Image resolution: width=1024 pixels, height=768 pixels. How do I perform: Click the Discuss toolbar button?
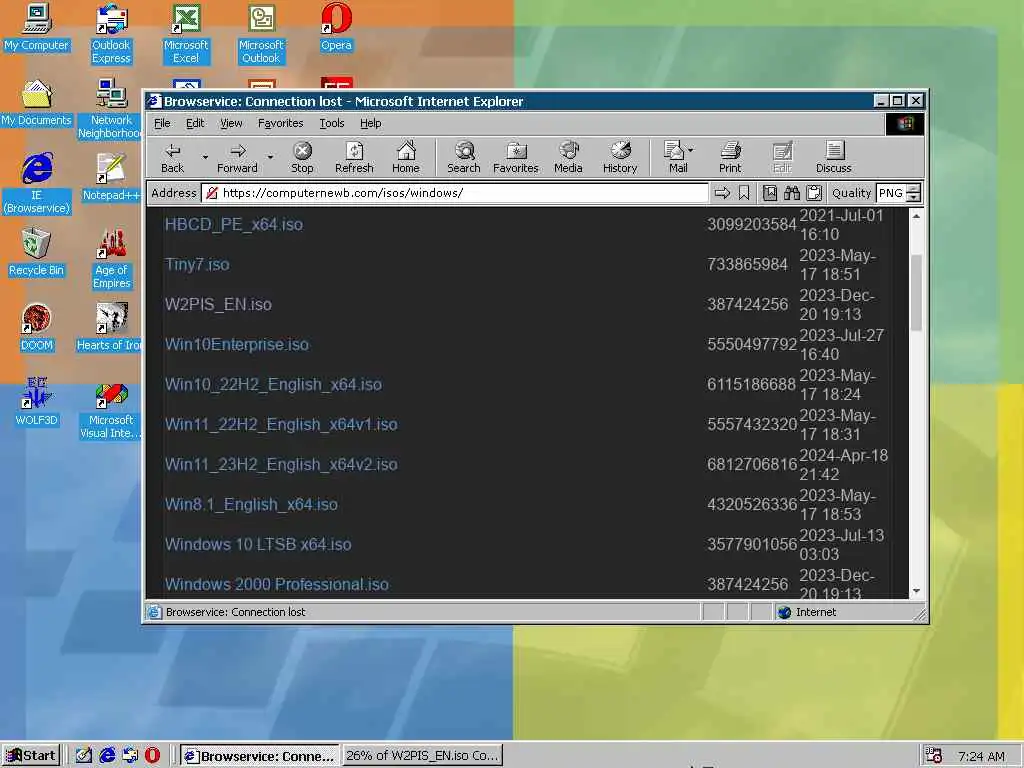click(834, 157)
